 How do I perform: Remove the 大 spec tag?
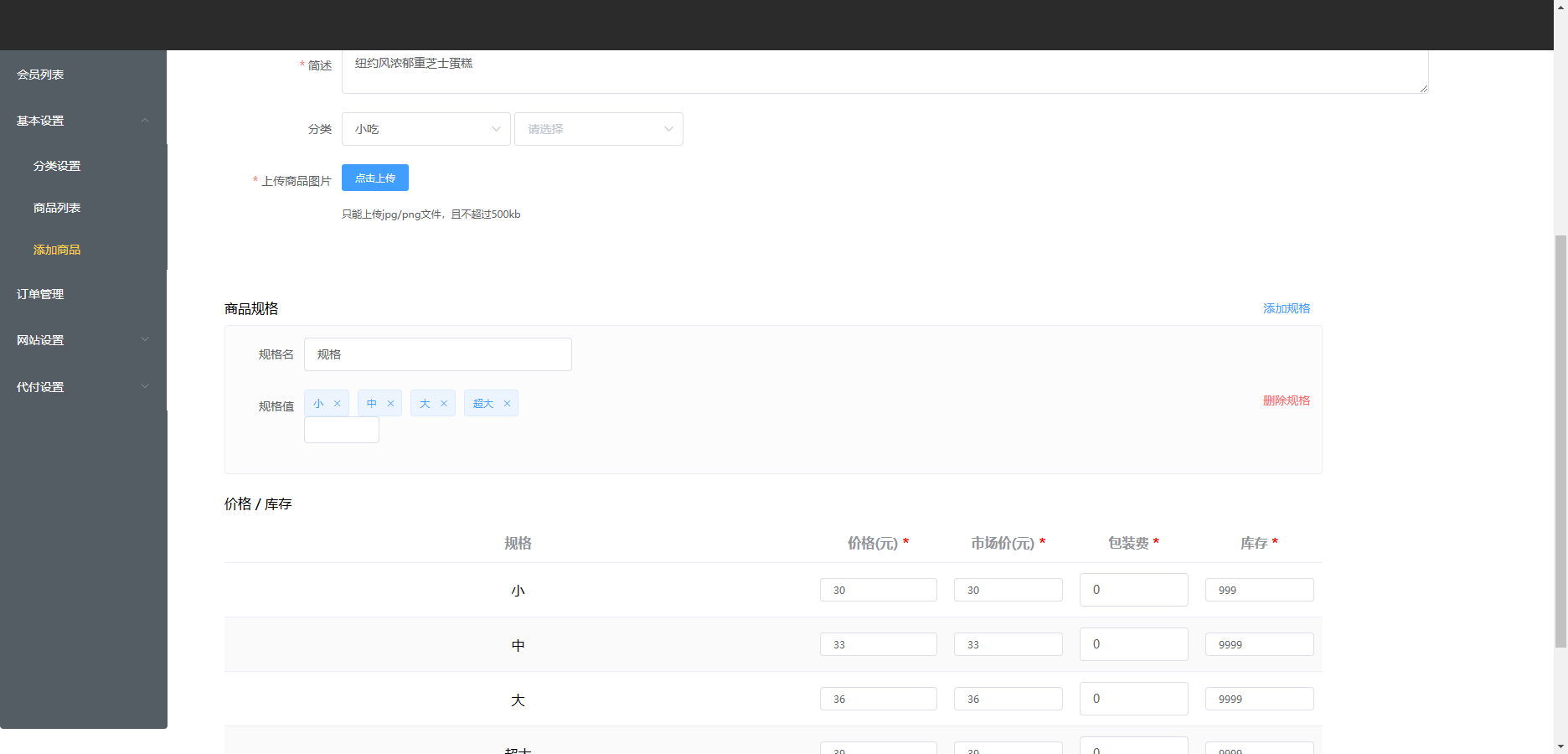444,404
